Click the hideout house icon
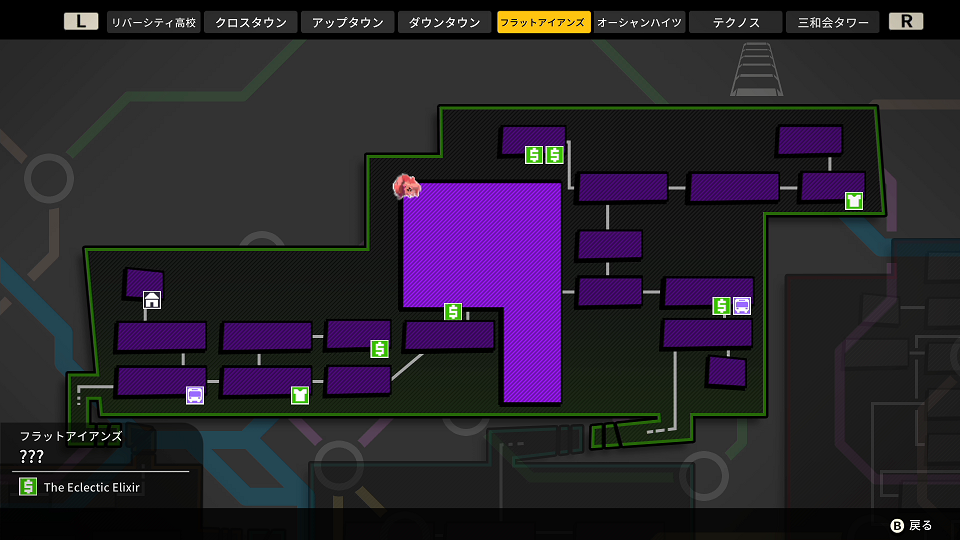960x540 pixels. [x=152, y=300]
